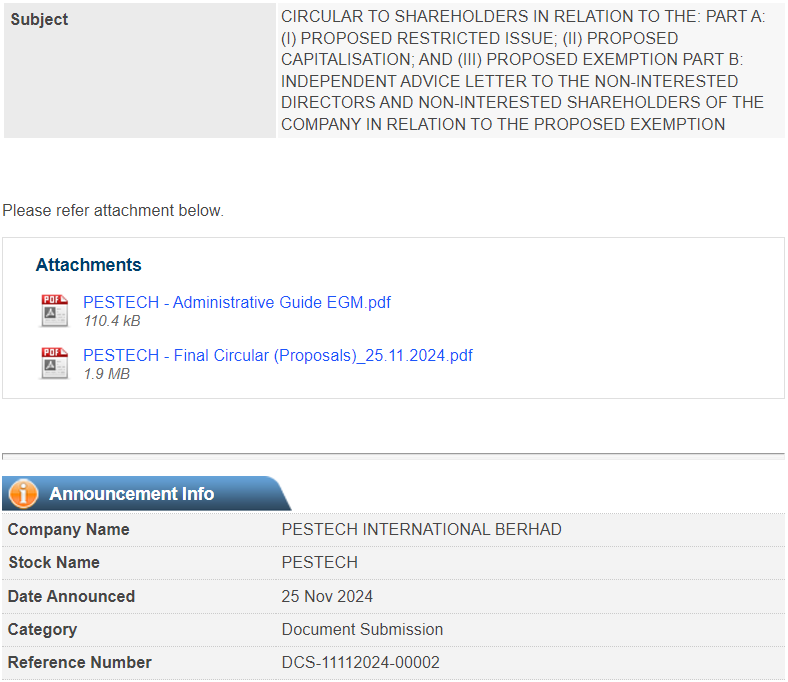This screenshot has width=788, height=682.
Task: Click 'Please refer attachment below' text
Action: tap(113, 211)
